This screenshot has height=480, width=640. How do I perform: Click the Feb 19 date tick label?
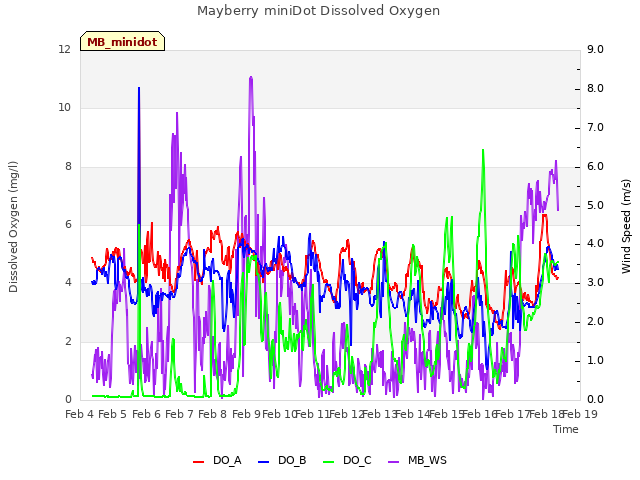580,414
